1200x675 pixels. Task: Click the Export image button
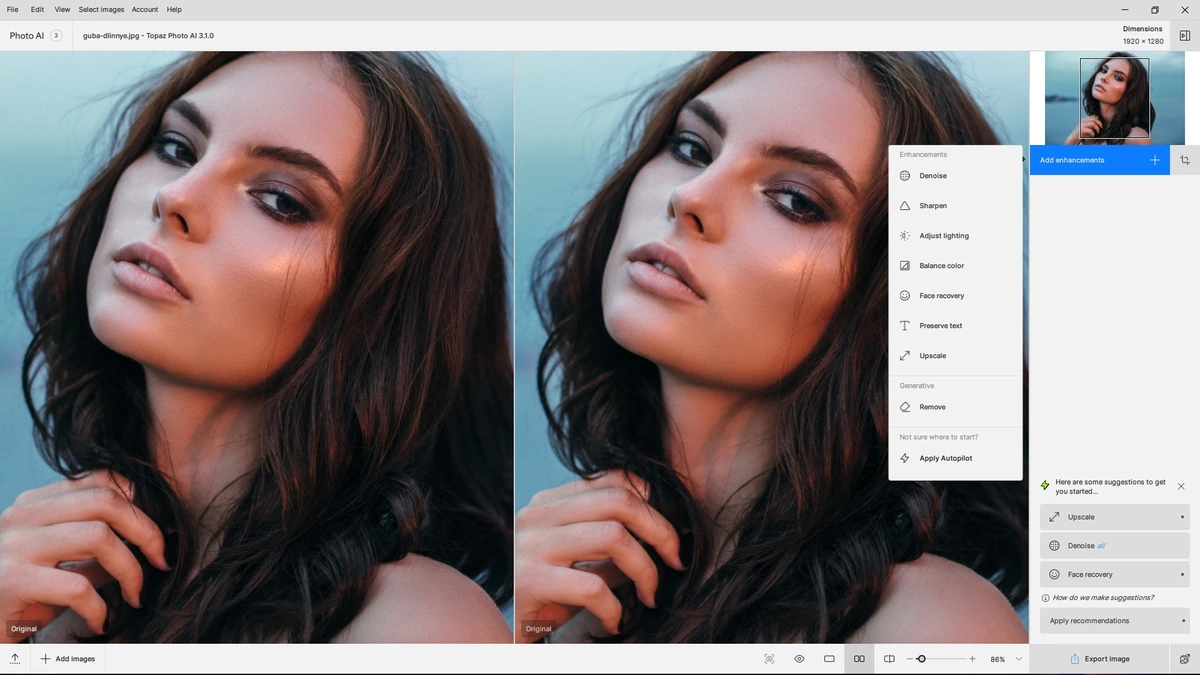[1100, 659]
